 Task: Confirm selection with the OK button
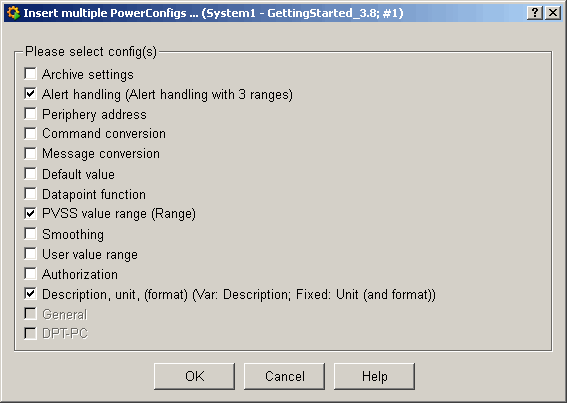tap(195, 376)
